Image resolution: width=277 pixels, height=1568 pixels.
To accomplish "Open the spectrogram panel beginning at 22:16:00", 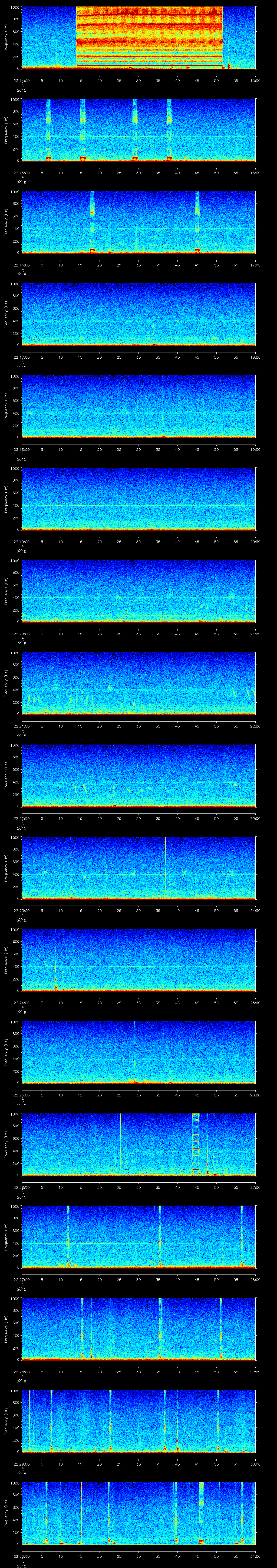I will [138, 222].
